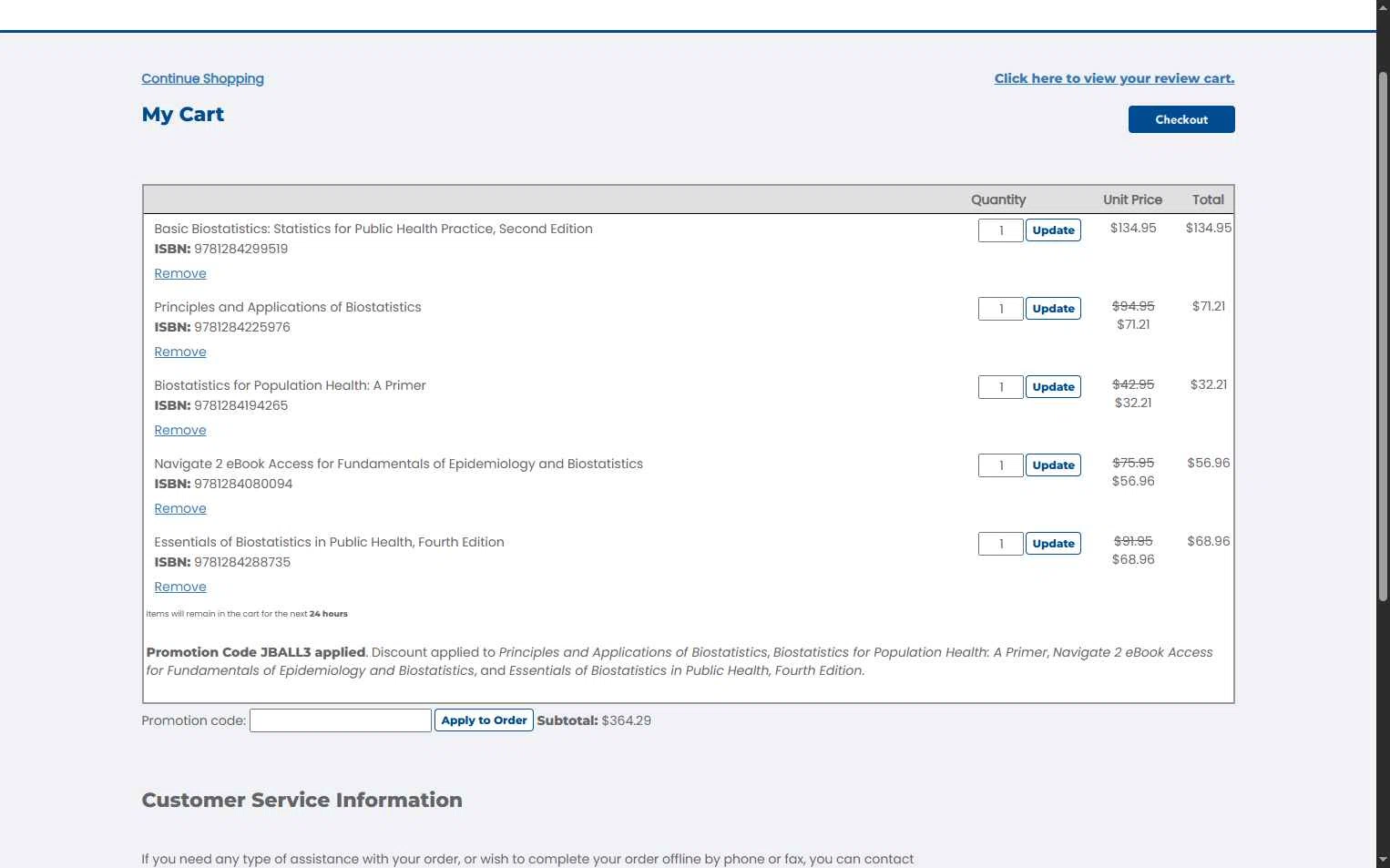The height and width of the screenshot is (868, 1390).
Task: Click the Essentials of Biostatistics book title
Action: point(329,542)
